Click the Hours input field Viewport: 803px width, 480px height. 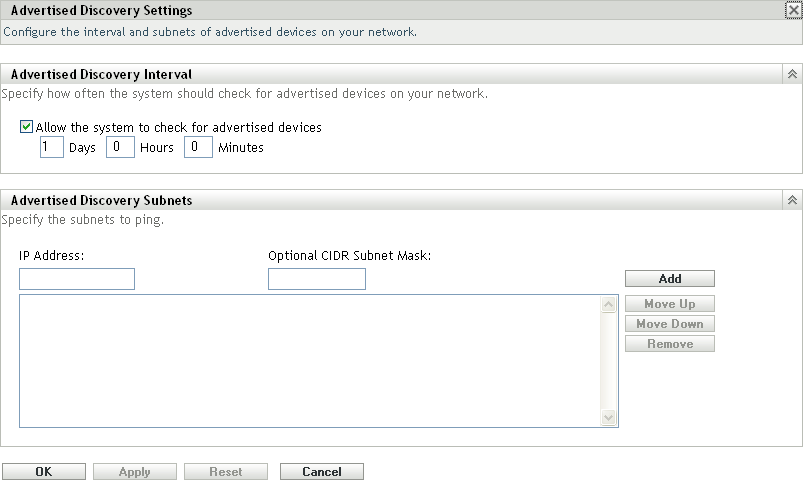click(120, 148)
